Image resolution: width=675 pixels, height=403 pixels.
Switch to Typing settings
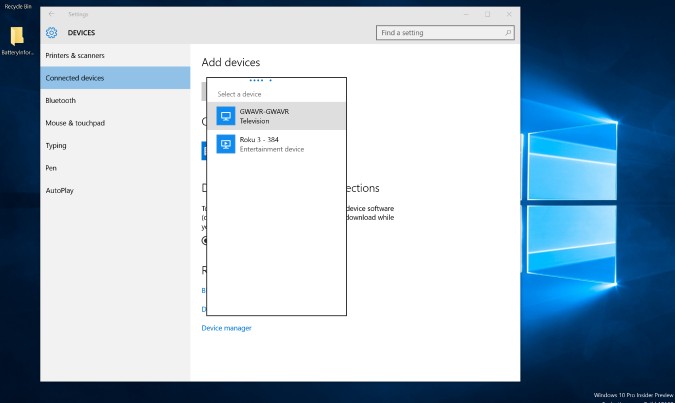click(x=56, y=145)
